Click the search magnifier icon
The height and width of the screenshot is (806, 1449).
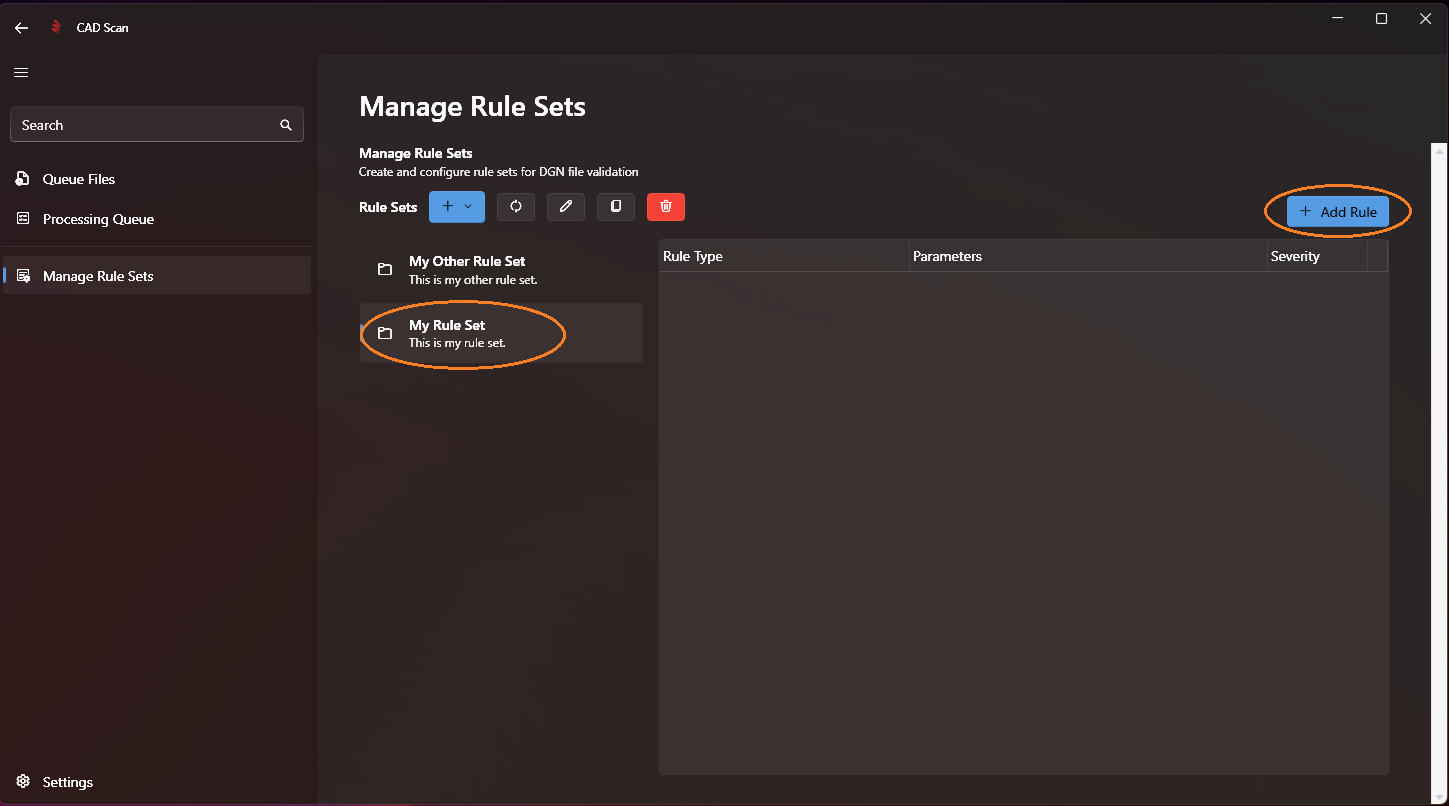pos(286,125)
